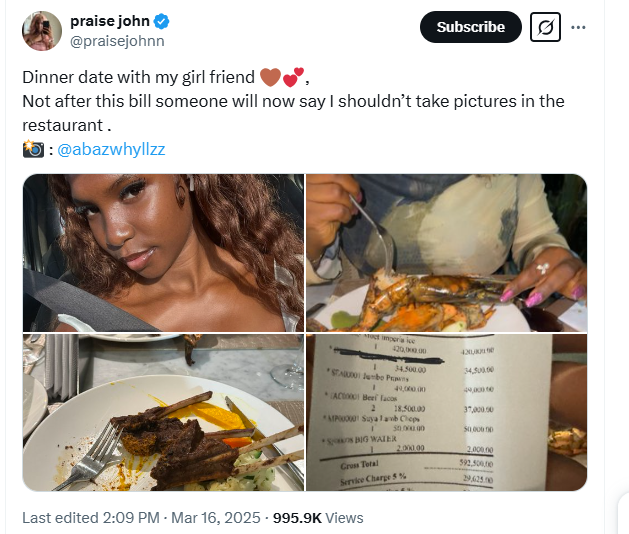
Task: Open the selfie photo of the woman
Action: (x=163, y=252)
